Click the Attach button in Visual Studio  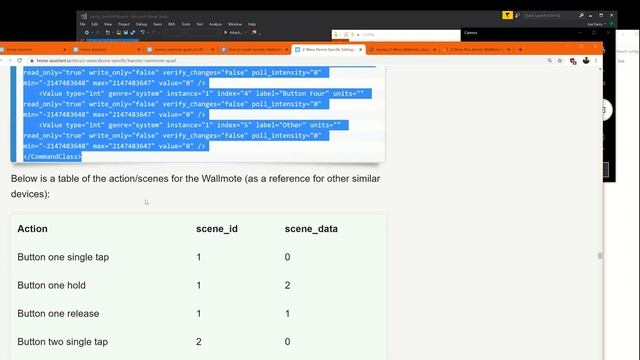point(233,32)
